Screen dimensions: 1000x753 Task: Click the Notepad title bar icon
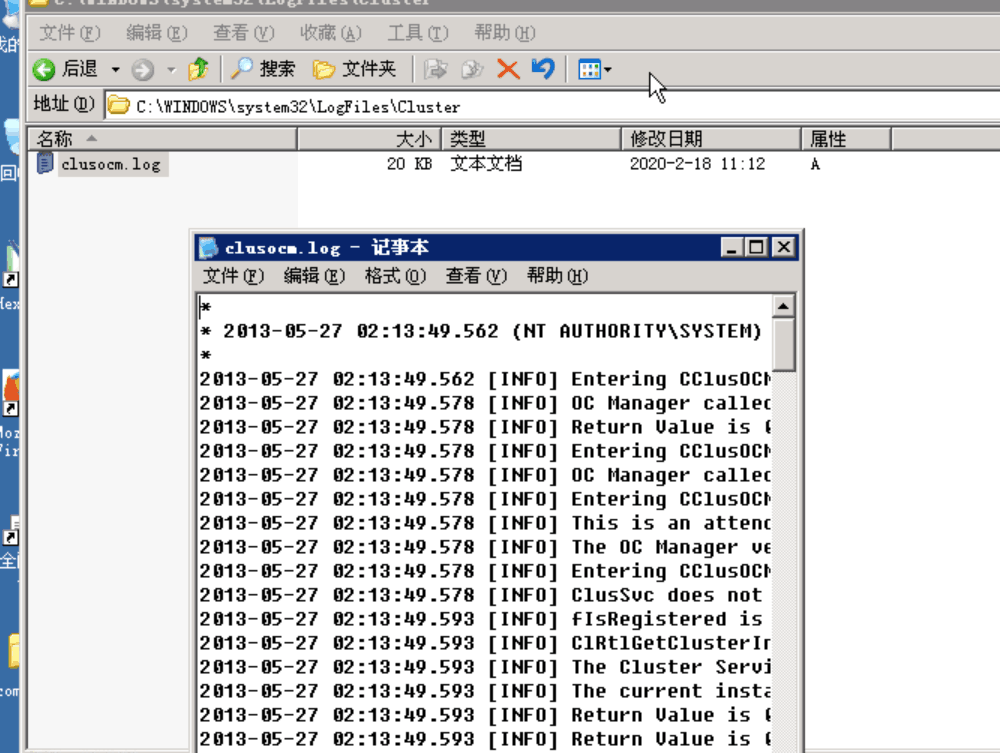coord(209,247)
